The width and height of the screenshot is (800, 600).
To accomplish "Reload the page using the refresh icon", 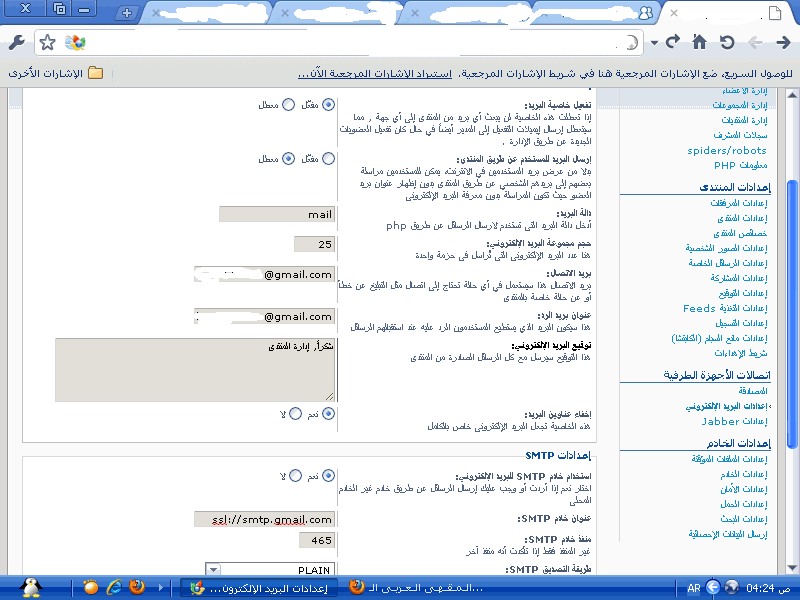I will [x=727, y=42].
